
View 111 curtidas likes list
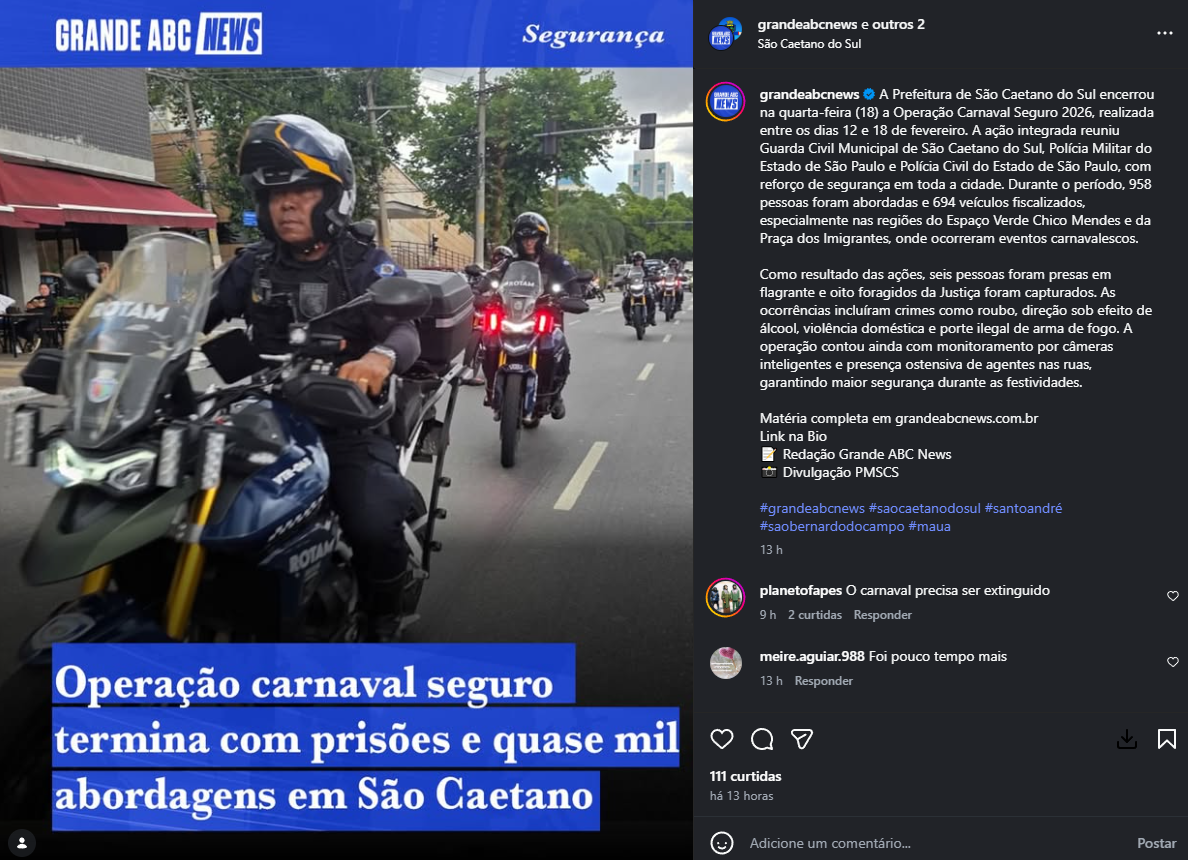[x=746, y=776]
